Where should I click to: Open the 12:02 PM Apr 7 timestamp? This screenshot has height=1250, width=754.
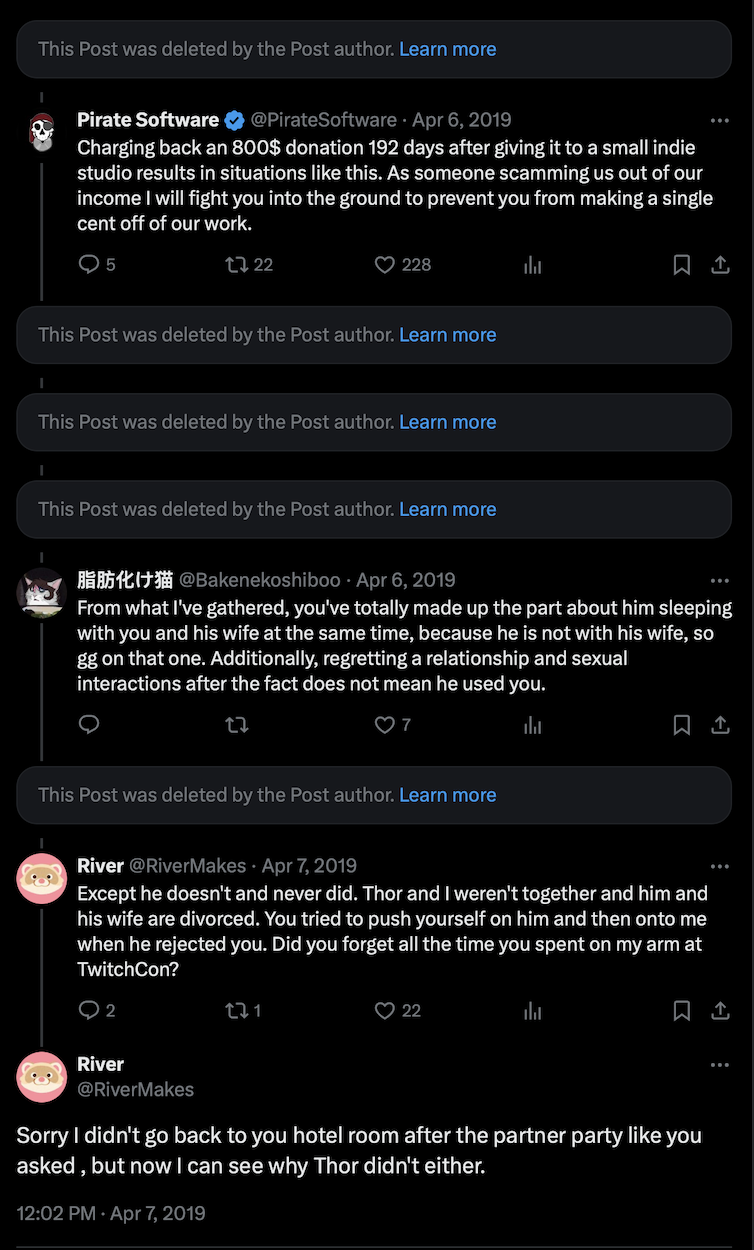111,1213
